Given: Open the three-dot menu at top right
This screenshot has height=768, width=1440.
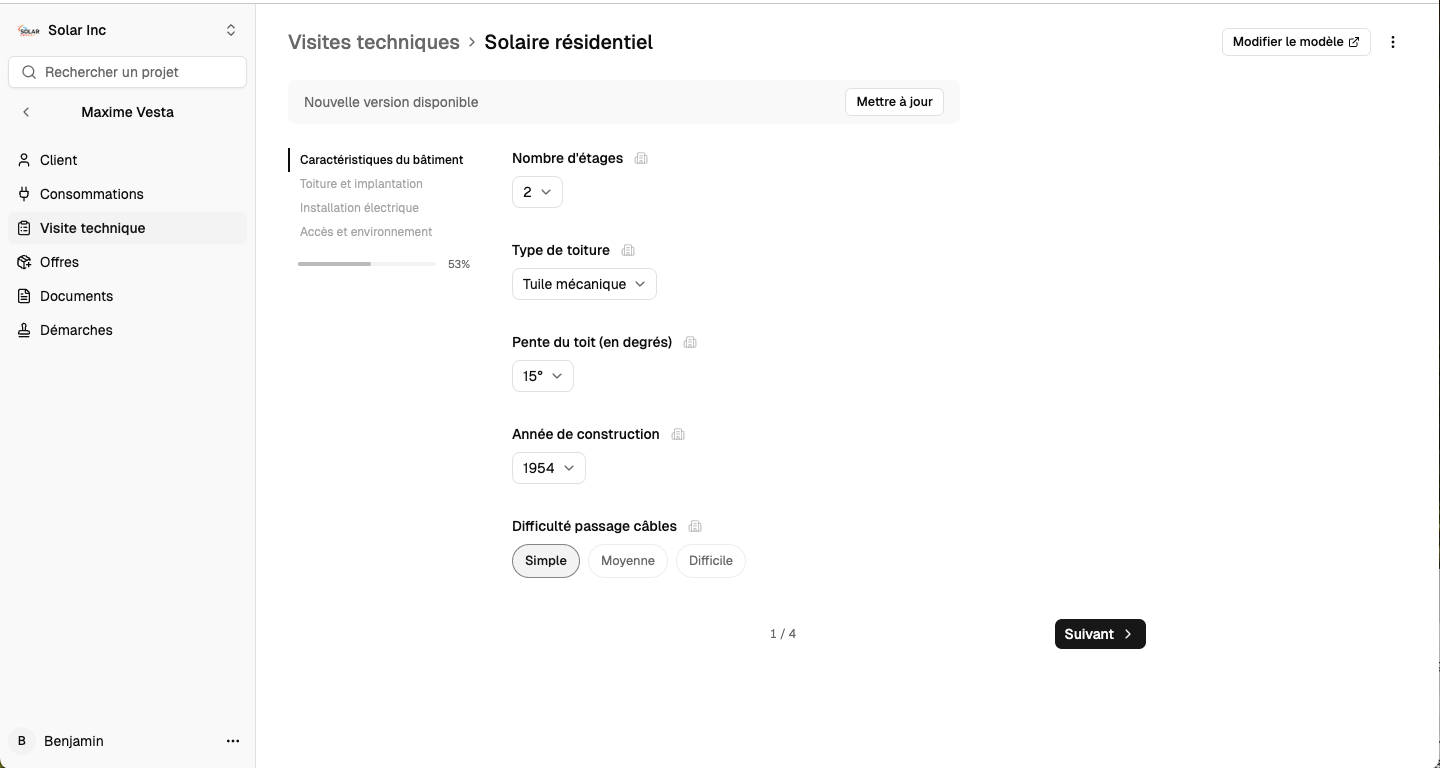Looking at the screenshot, I should coord(1393,42).
